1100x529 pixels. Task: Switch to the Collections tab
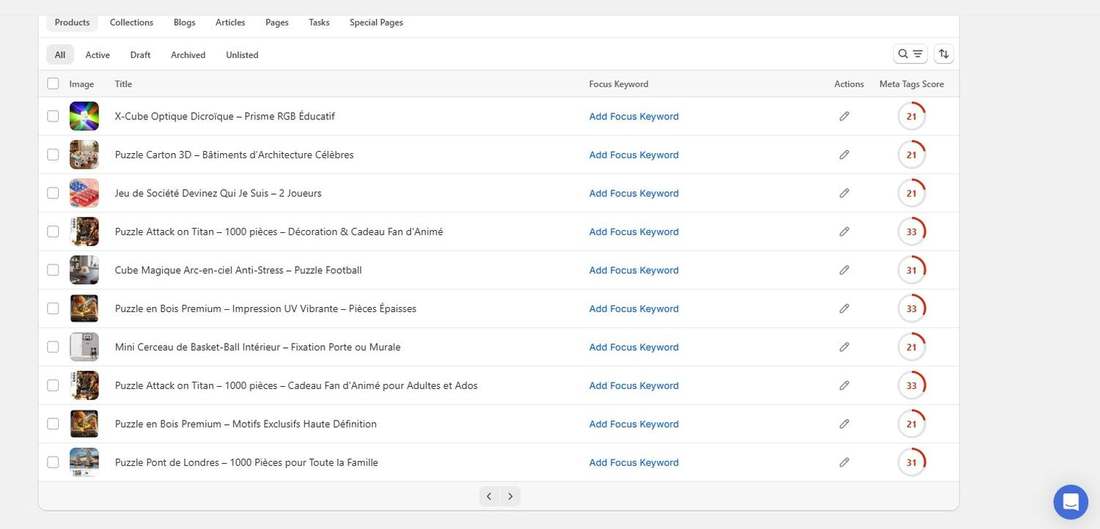tap(131, 22)
